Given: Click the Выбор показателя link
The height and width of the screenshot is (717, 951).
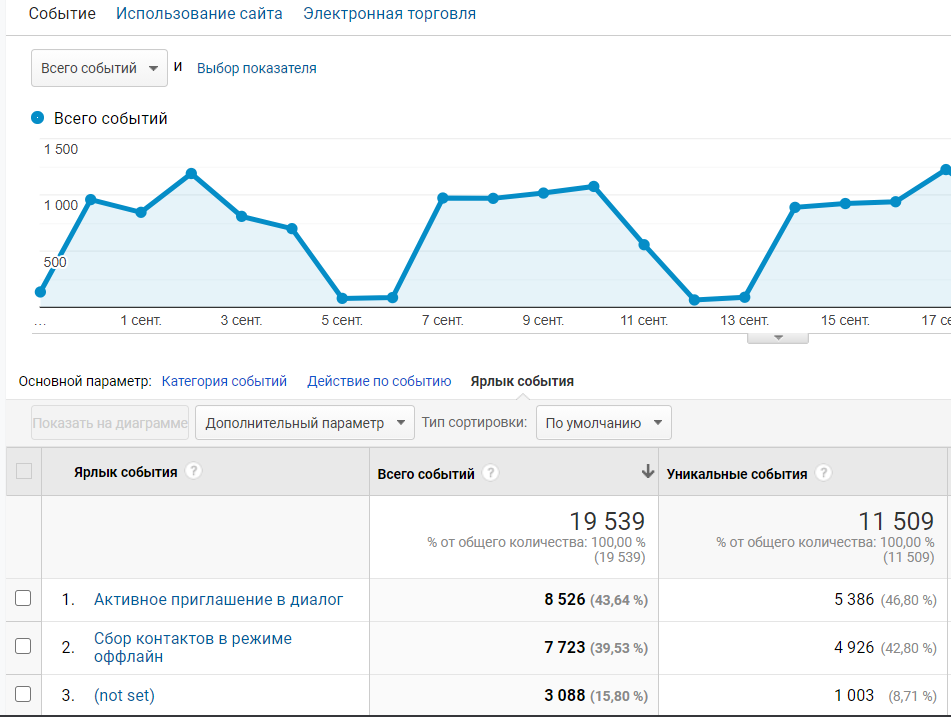Looking at the screenshot, I should tap(256, 69).
